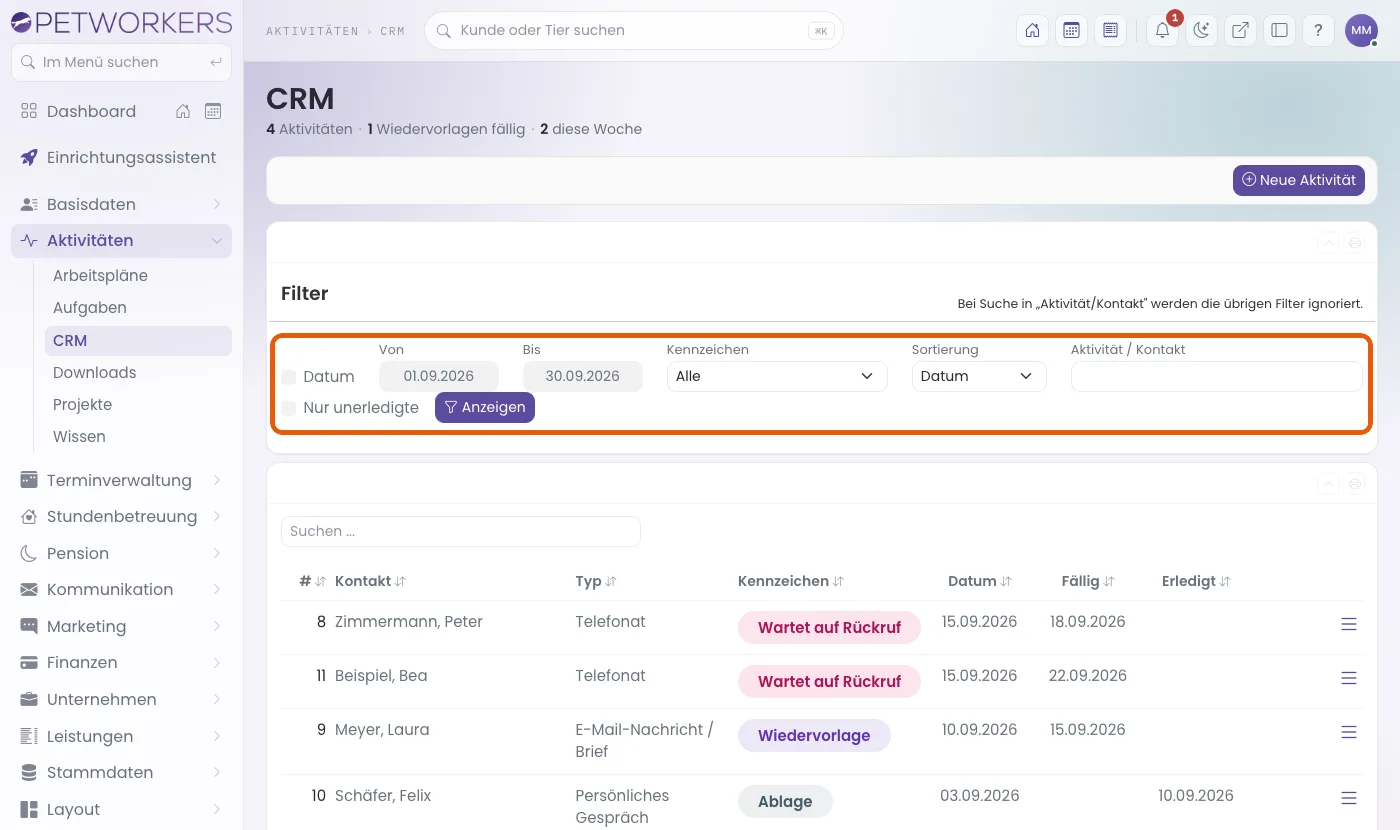
Task: Open help via the question mark icon
Action: pyautogui.click(x=1318, y=30)
